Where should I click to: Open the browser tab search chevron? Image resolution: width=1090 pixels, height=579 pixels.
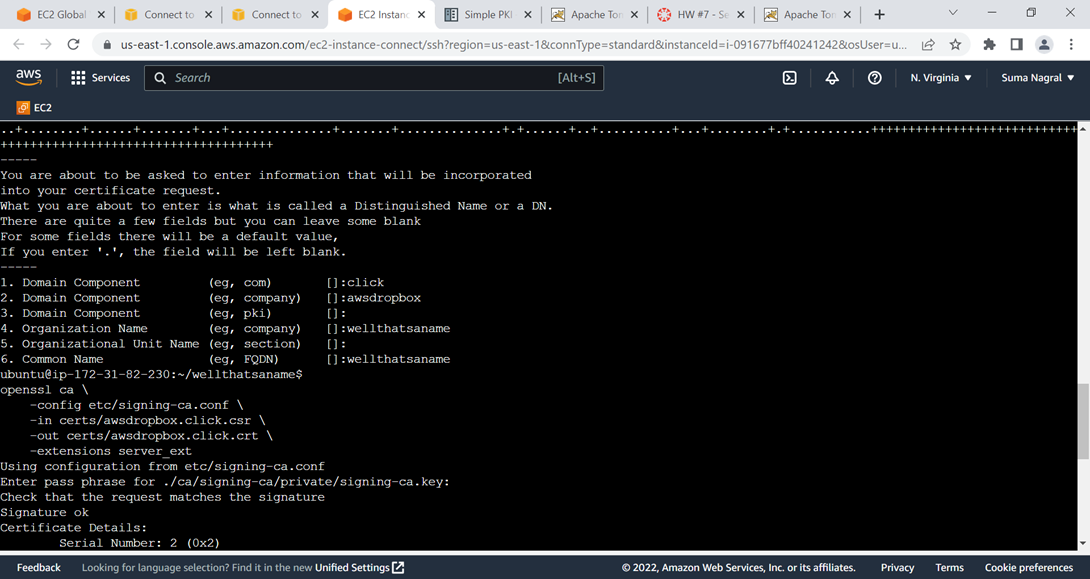tap(952, 15)
